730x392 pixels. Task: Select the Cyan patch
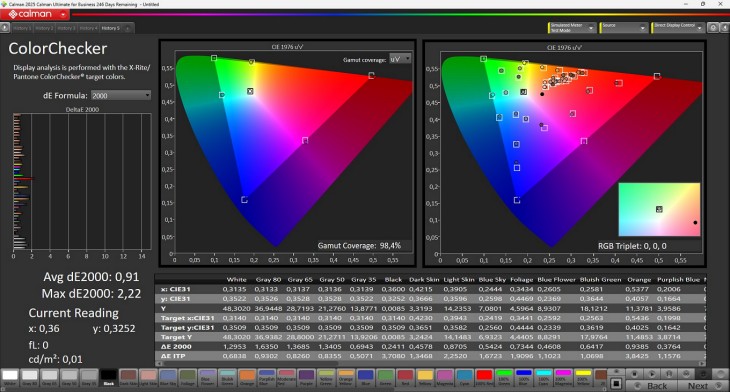(x=464, y=378)
